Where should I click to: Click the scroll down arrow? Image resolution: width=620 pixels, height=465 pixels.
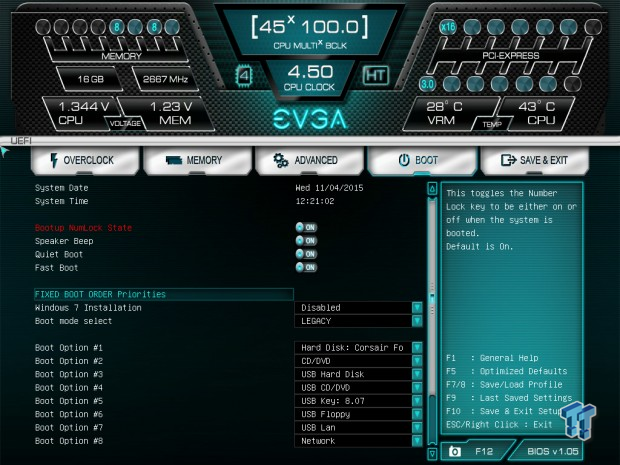pos(432,453)
